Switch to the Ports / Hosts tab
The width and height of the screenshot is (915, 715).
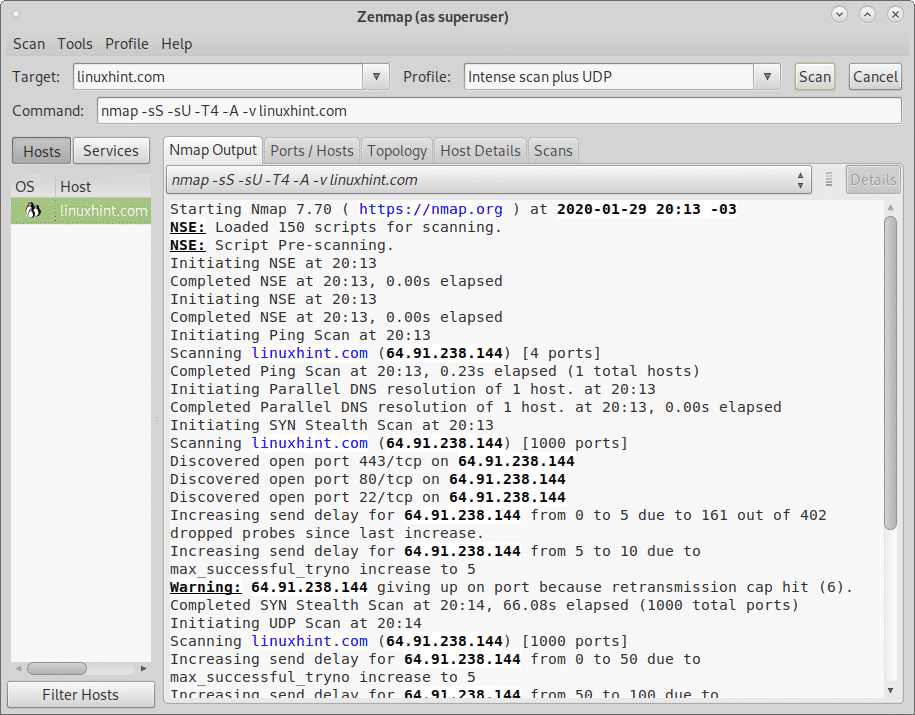pyautogui.click(x=312, y=151)
